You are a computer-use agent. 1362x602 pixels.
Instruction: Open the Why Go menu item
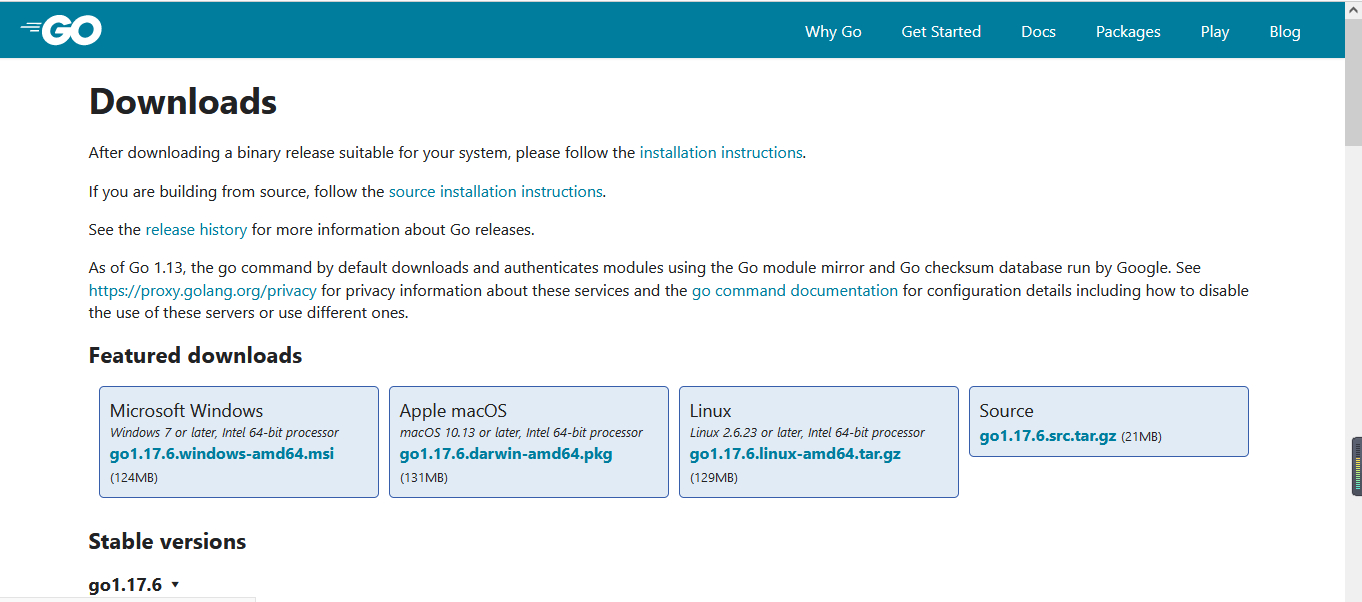coord(833,31)
